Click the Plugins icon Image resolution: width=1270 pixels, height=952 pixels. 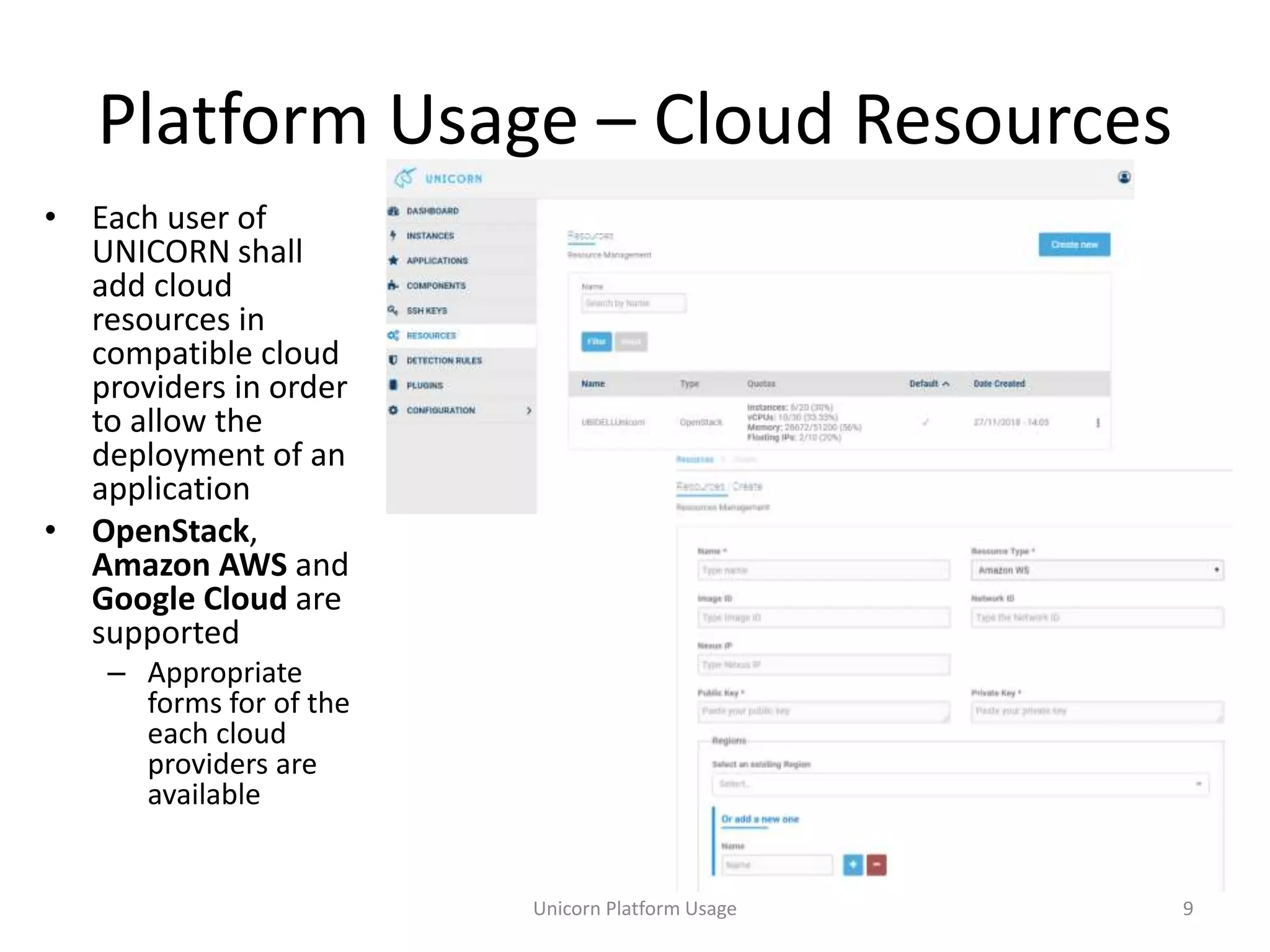pyautogui.click(x=393, y=385)
